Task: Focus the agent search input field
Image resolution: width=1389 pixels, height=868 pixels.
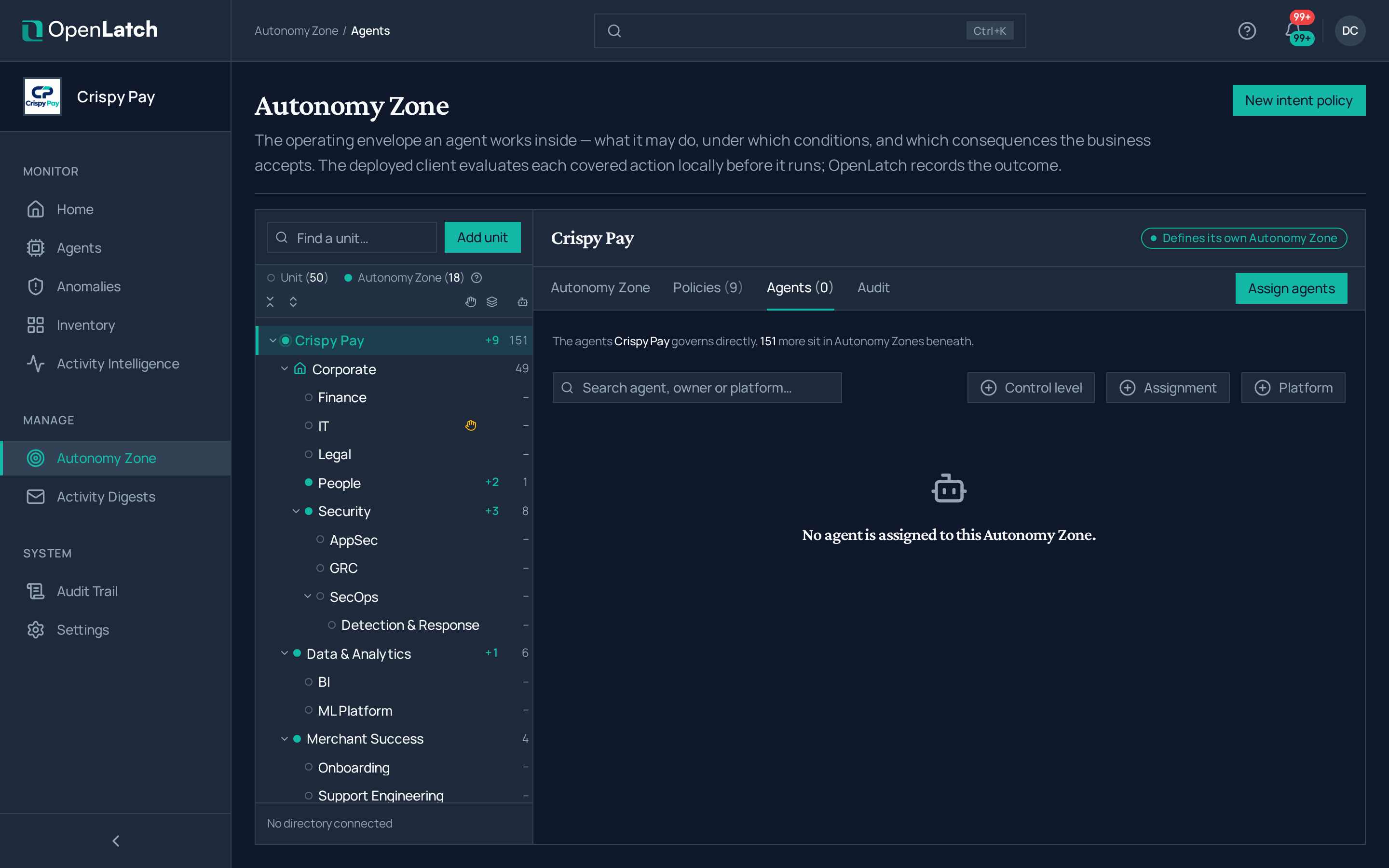Action: (x=697, y=388)
